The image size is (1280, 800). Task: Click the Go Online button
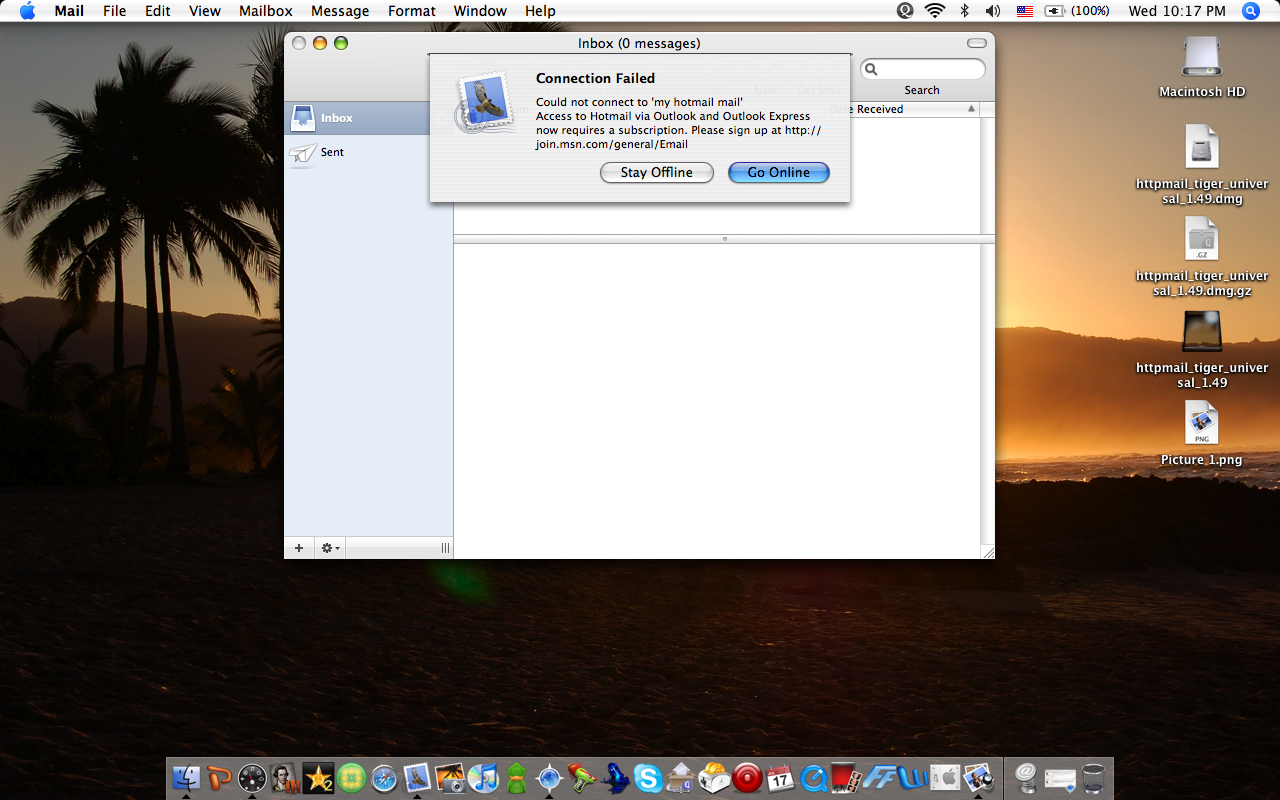[x=779, y=172]
